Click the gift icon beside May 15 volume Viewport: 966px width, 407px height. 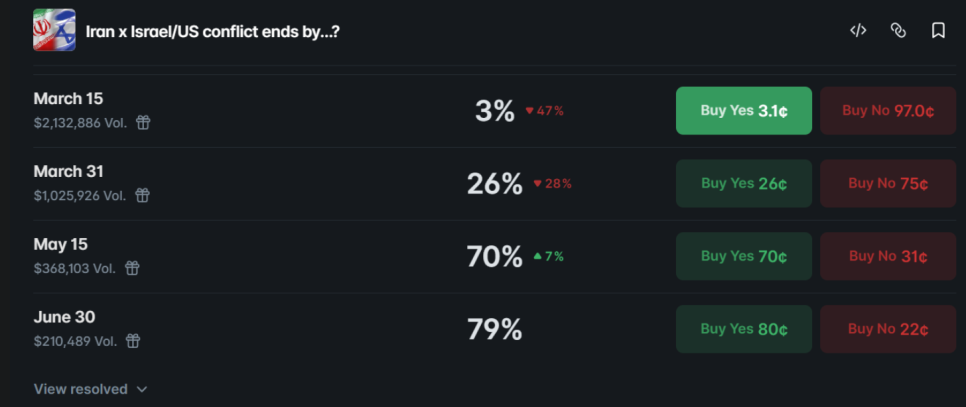point(132,268)
